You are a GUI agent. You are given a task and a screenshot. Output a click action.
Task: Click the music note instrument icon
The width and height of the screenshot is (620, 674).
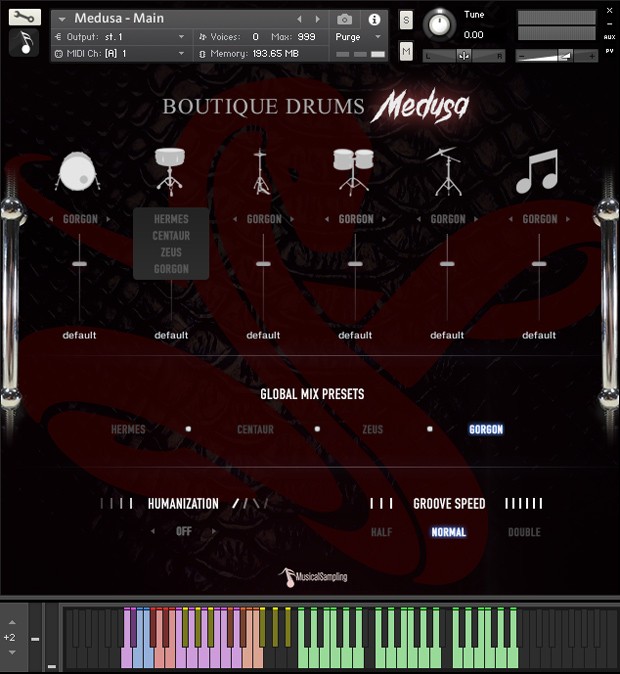25,43
